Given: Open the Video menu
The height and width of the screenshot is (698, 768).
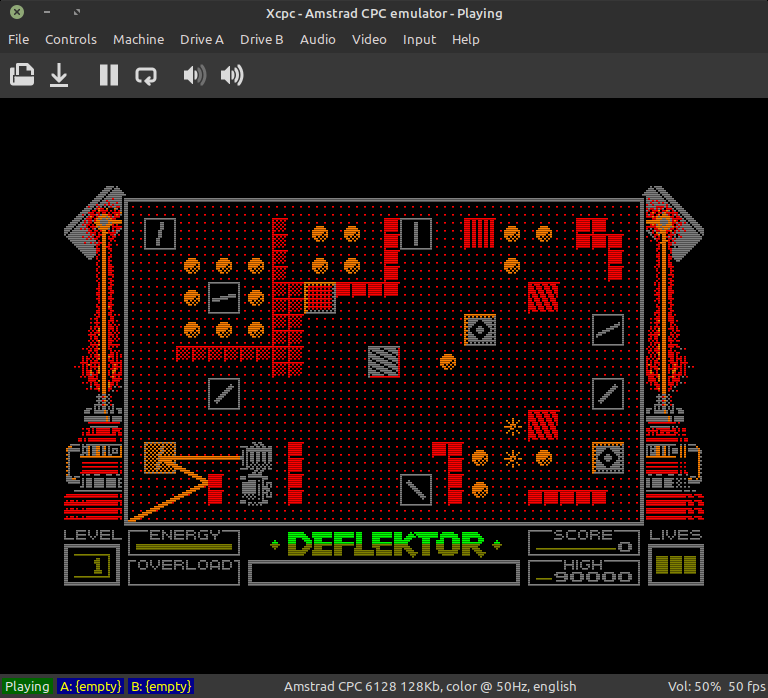Looking at the screenshot, I should point(369,40).
